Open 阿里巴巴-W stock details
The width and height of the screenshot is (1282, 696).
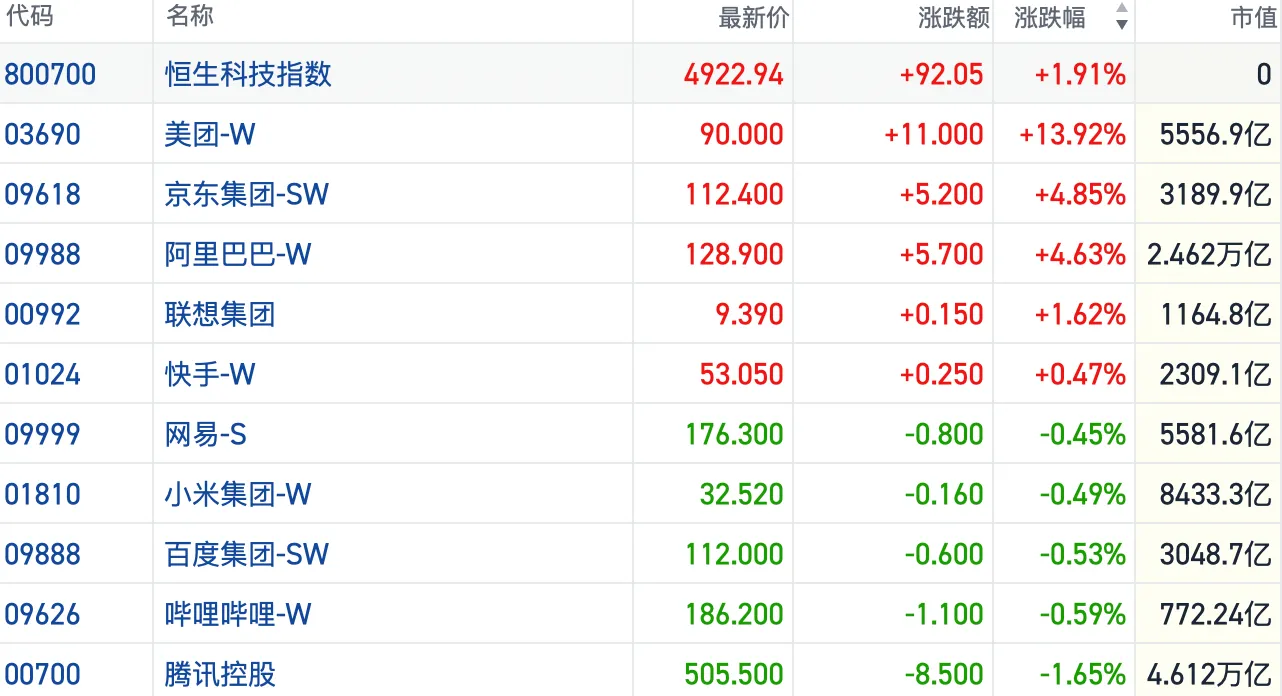coord(238,254)
